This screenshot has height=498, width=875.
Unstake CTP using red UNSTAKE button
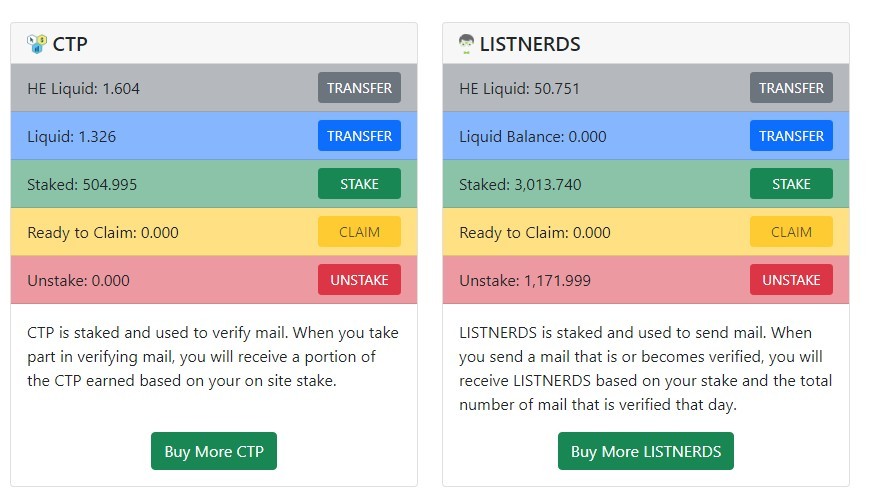click(x=359, y=280)
